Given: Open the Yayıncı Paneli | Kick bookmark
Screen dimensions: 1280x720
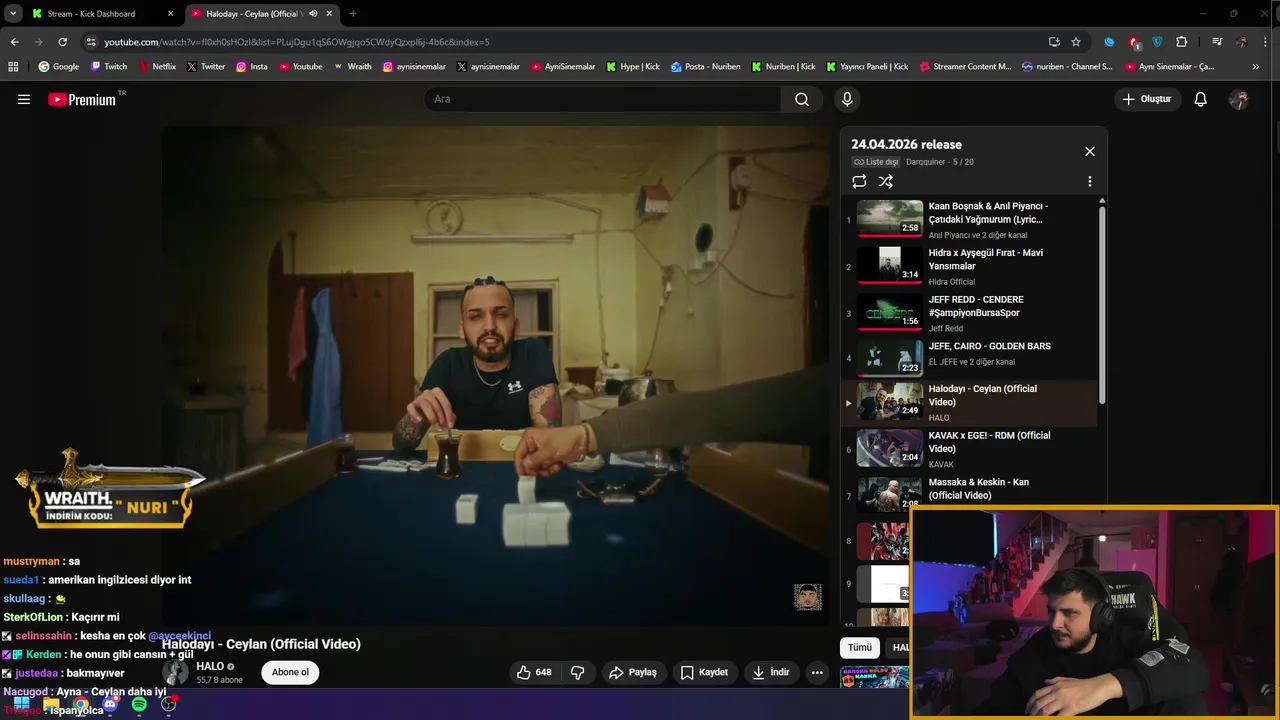Looking at the screenshot, I should [867, 67].
